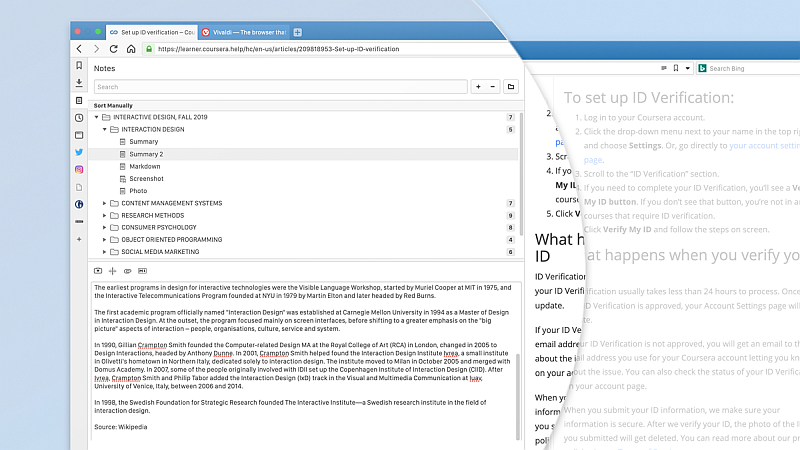Image resolution: width=800 pixels, height=450 pixels.
Task: Expand the CONTENT MANAGEMENT SYSTEMS folder
Action: pos(105,203)
